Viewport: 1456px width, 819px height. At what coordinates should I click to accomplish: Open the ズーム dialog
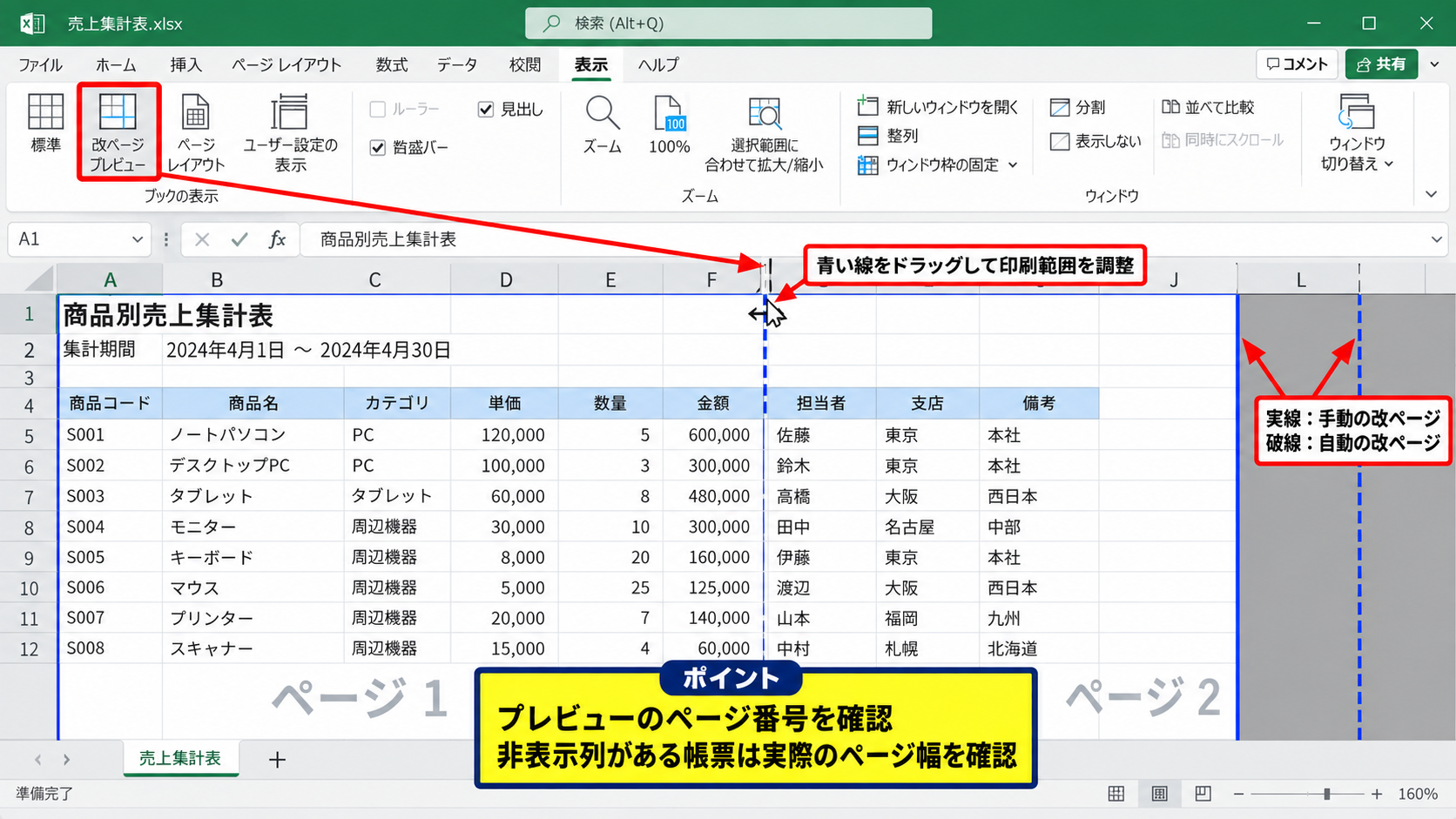click(x=602, y=125)
